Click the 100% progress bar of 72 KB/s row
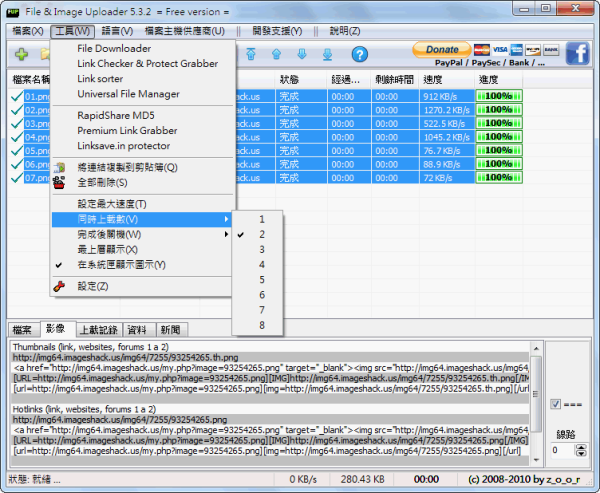The image size is (600, 493). tap(499, 178)
